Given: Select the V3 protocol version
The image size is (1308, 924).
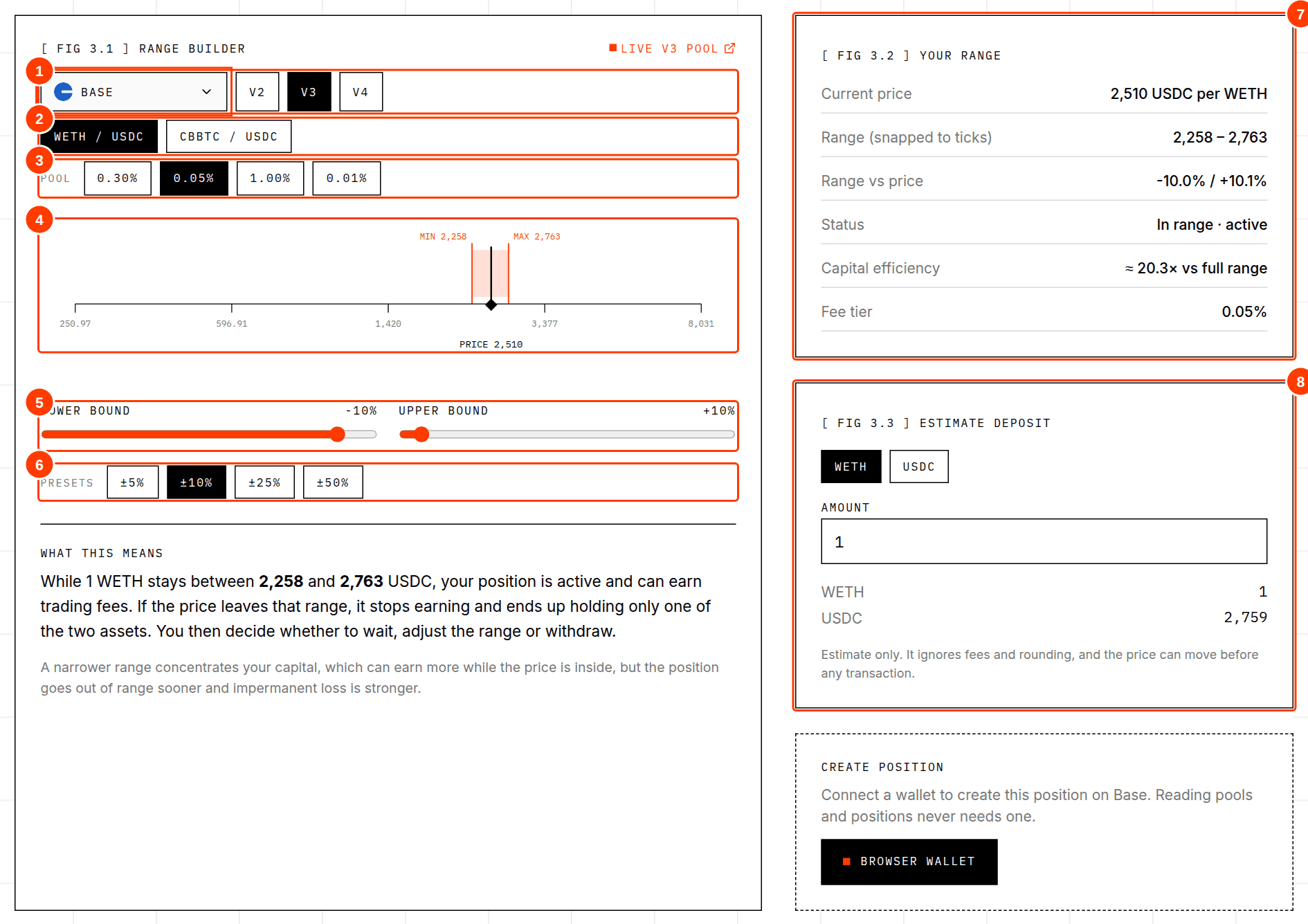Looking at the screenshot, I should pos(309,92).
